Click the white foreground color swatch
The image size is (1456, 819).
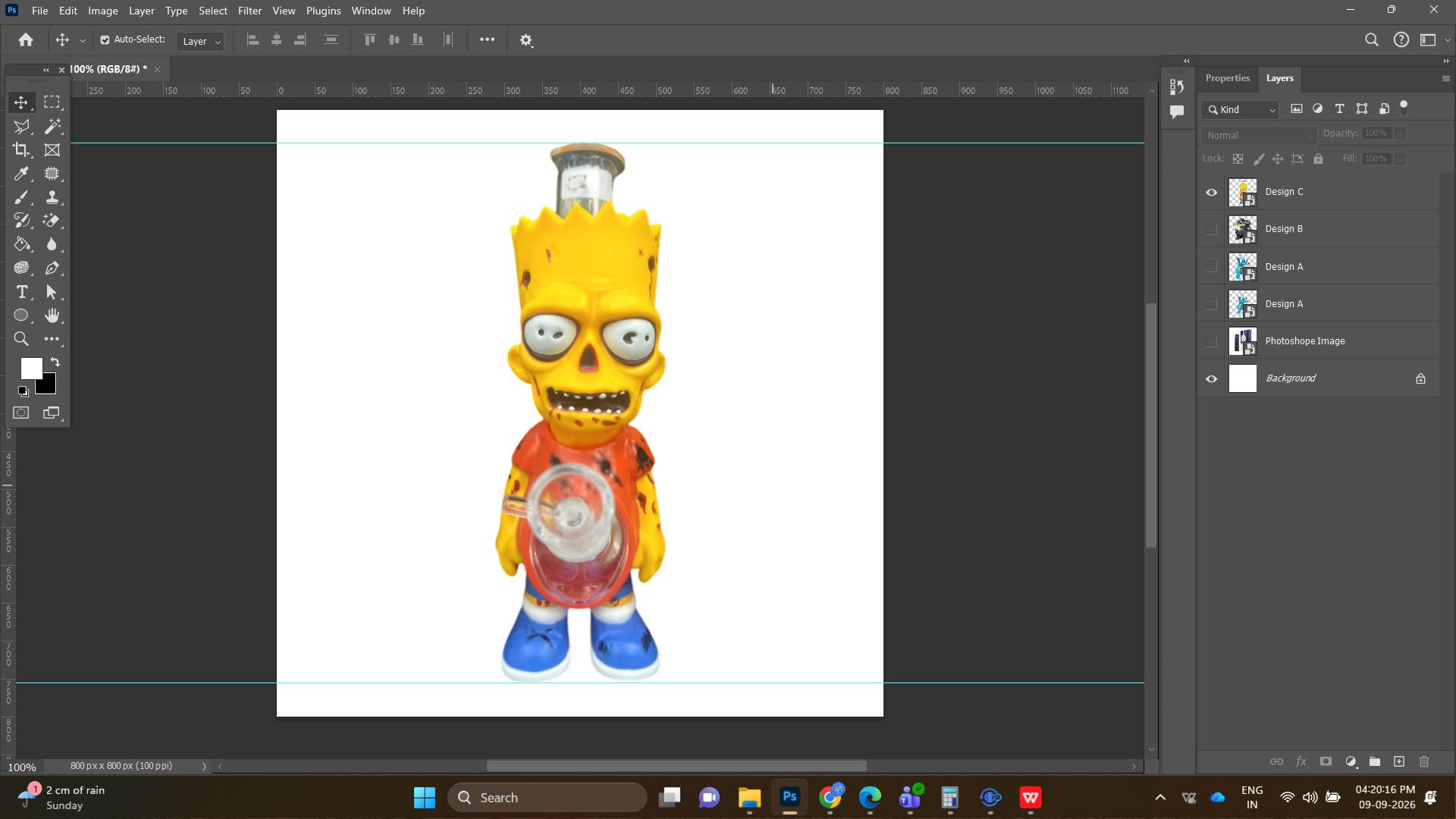pos(30,368)
